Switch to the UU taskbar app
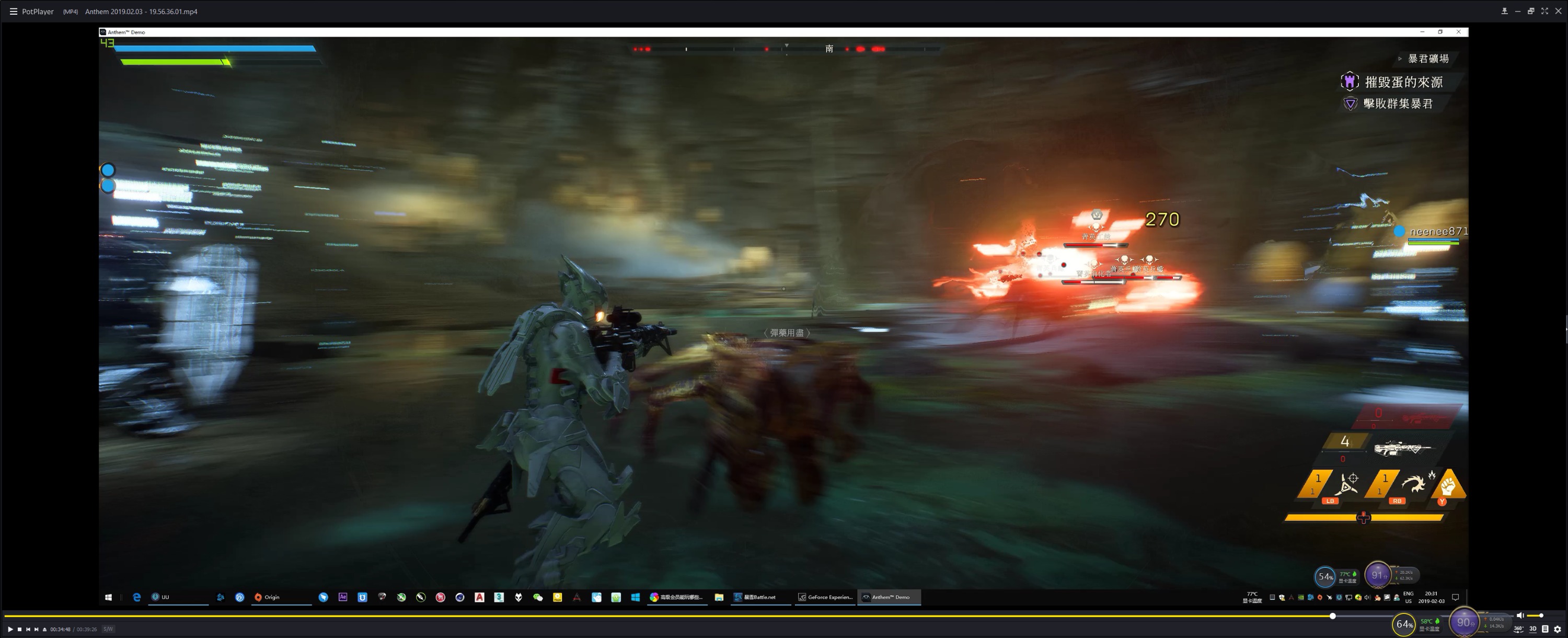The image size is (1568, 638). pyautogui.click(x=179, y=597)
